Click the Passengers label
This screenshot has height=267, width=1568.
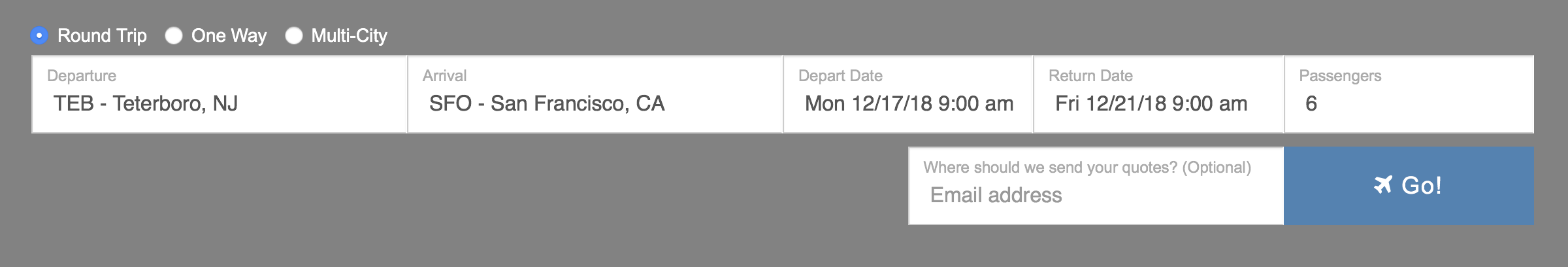(1340, 76)
